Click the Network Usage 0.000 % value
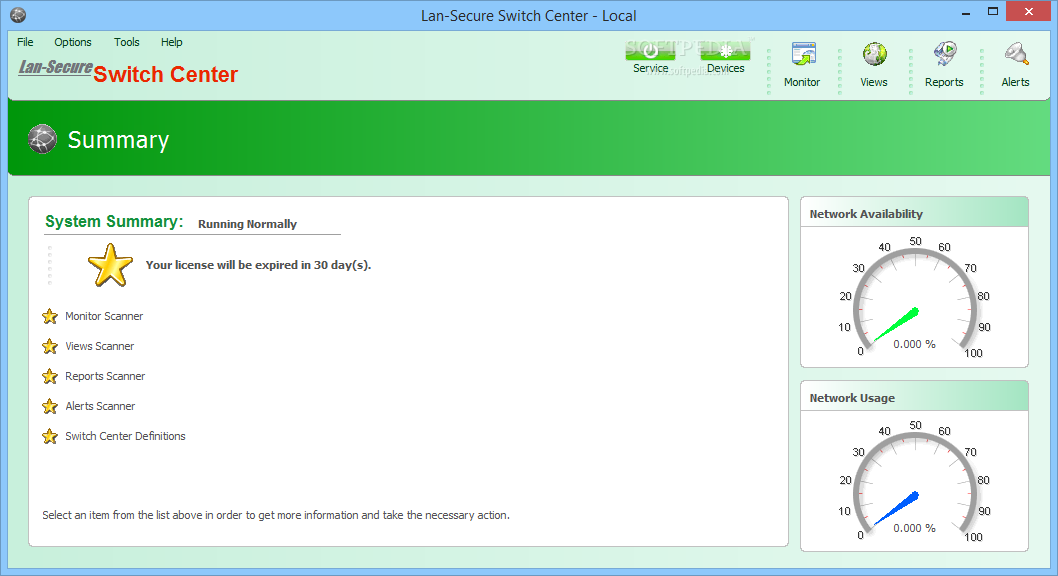This screenshot has height=576, width=1058. tap(914, 528)
